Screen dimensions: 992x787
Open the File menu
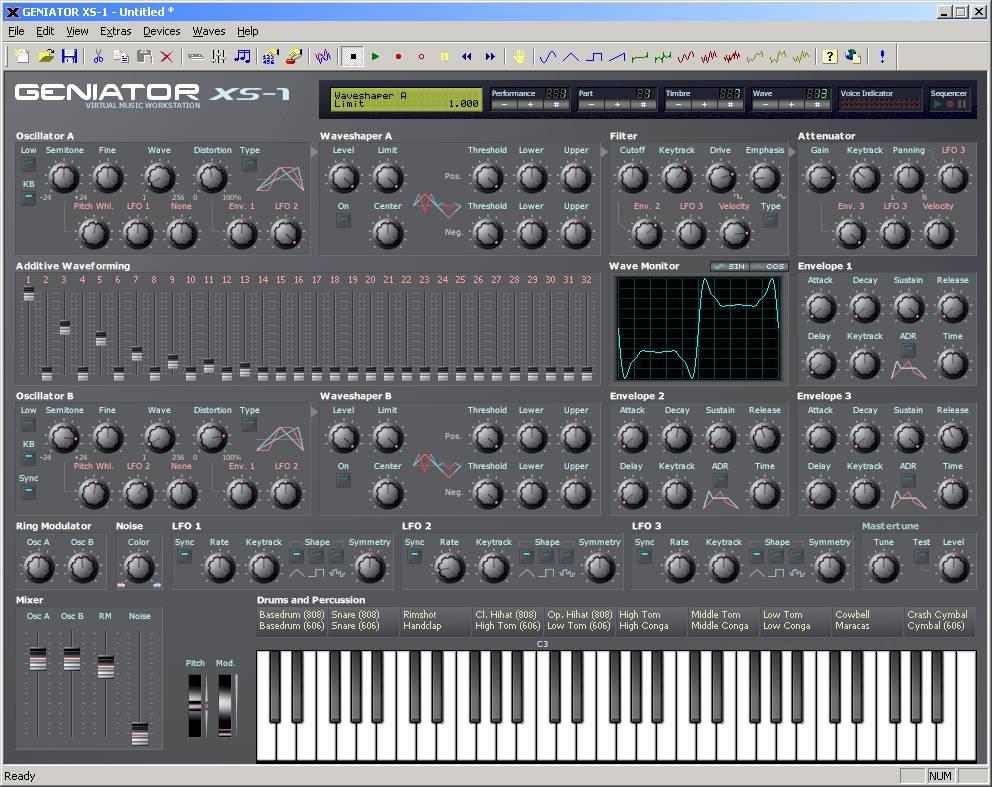click(16, 31)
